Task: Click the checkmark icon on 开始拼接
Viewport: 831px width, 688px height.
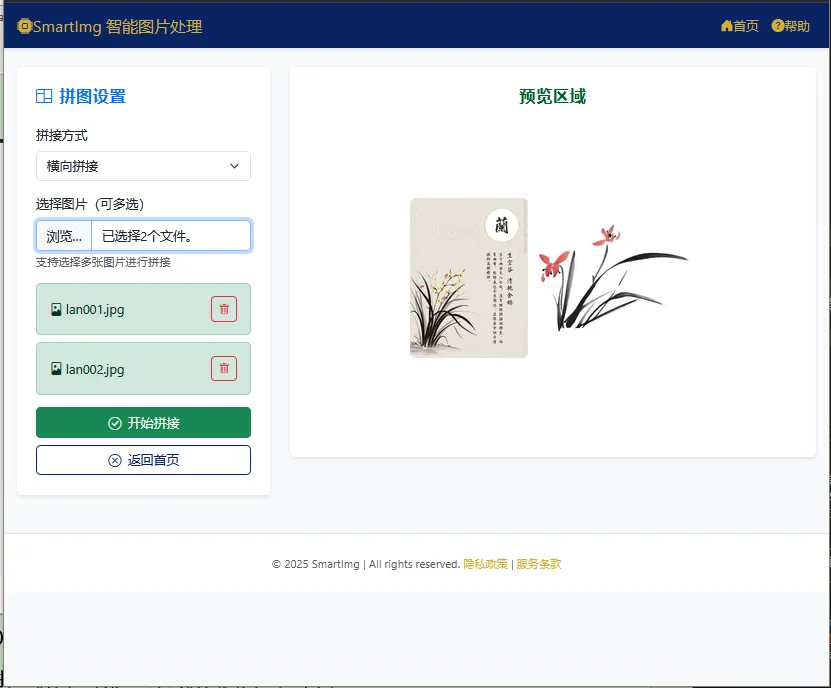Action: [114, 423]
